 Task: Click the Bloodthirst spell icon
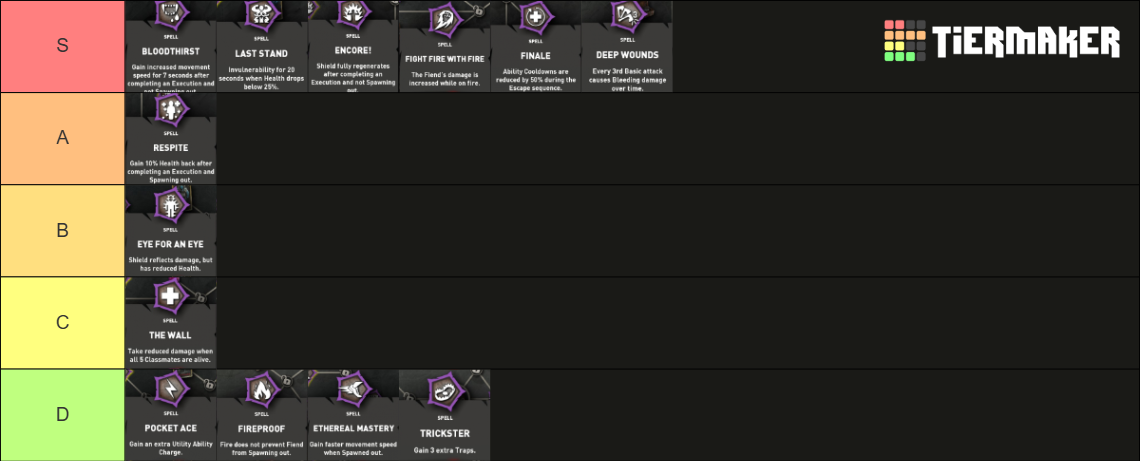(x=171, y=12)
